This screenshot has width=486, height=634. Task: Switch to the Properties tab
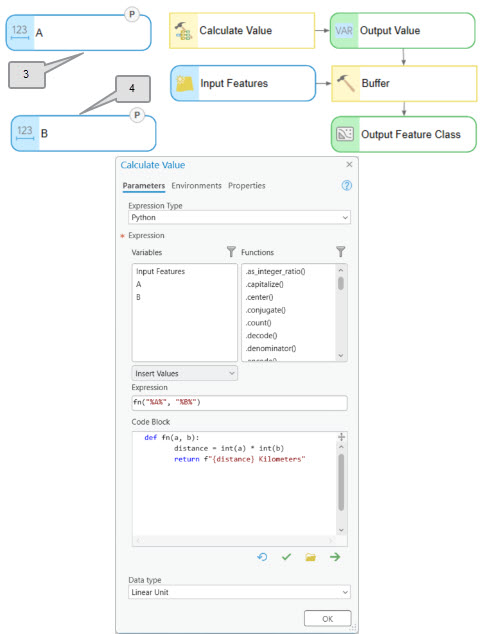247,186
